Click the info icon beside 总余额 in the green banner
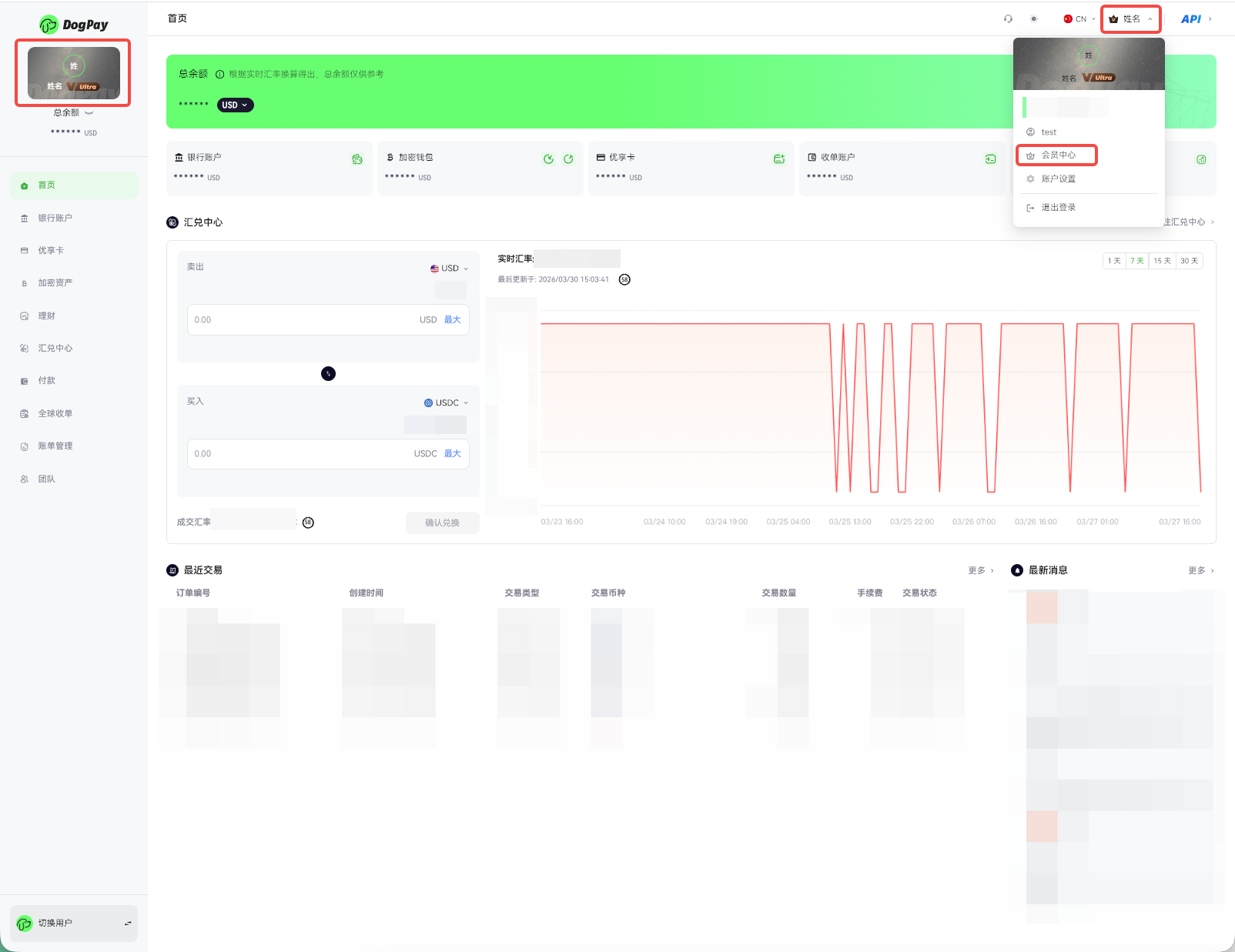1235x952 pixels. point(219,75)
